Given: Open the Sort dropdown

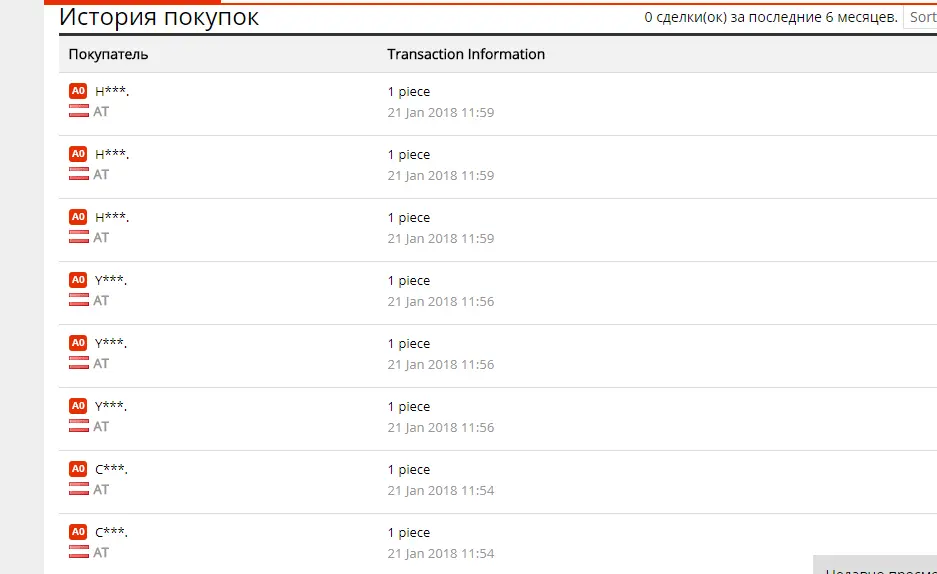Looking at the screenshot, I should pos(920,17).
